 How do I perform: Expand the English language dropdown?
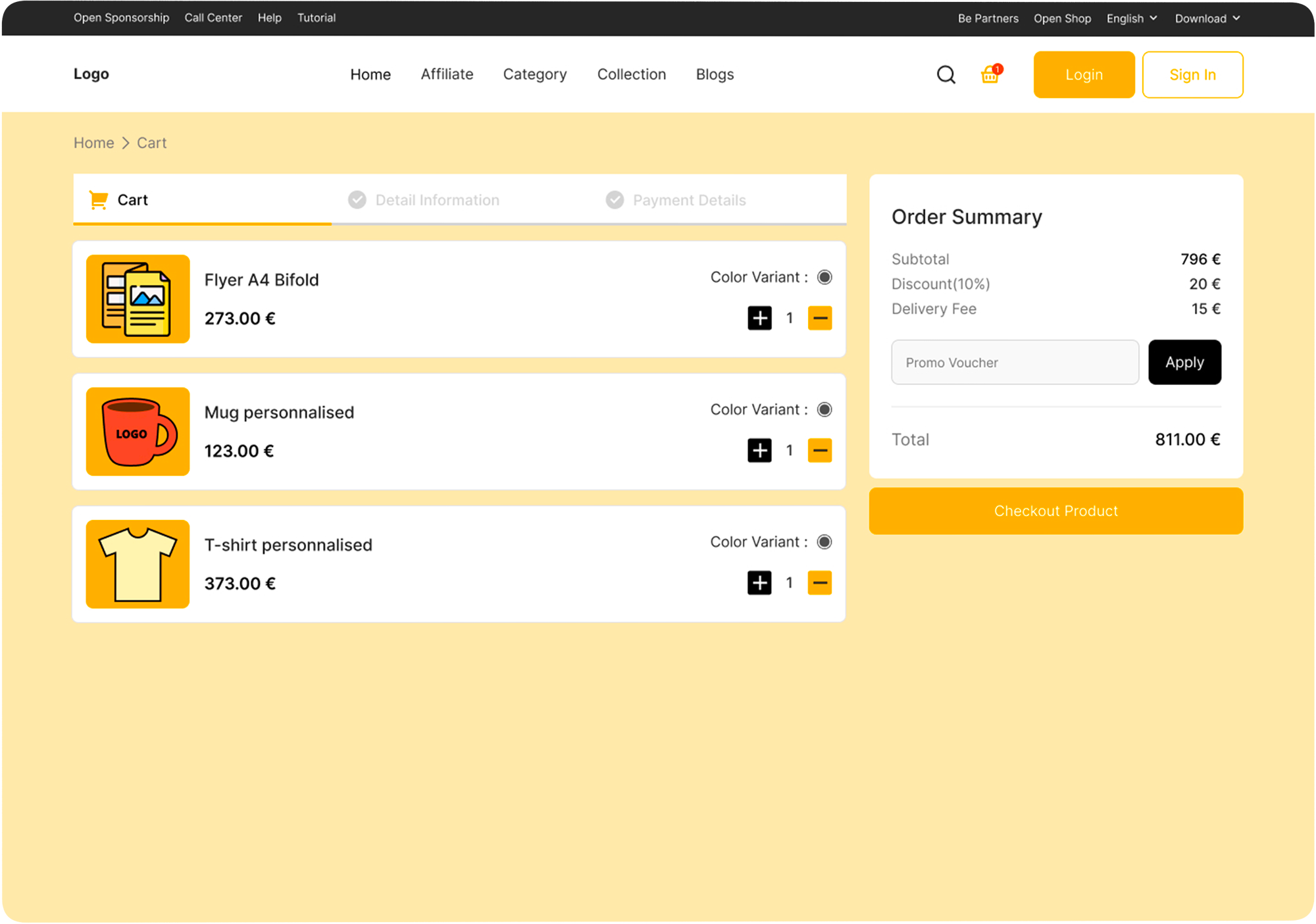[1131, 18]
